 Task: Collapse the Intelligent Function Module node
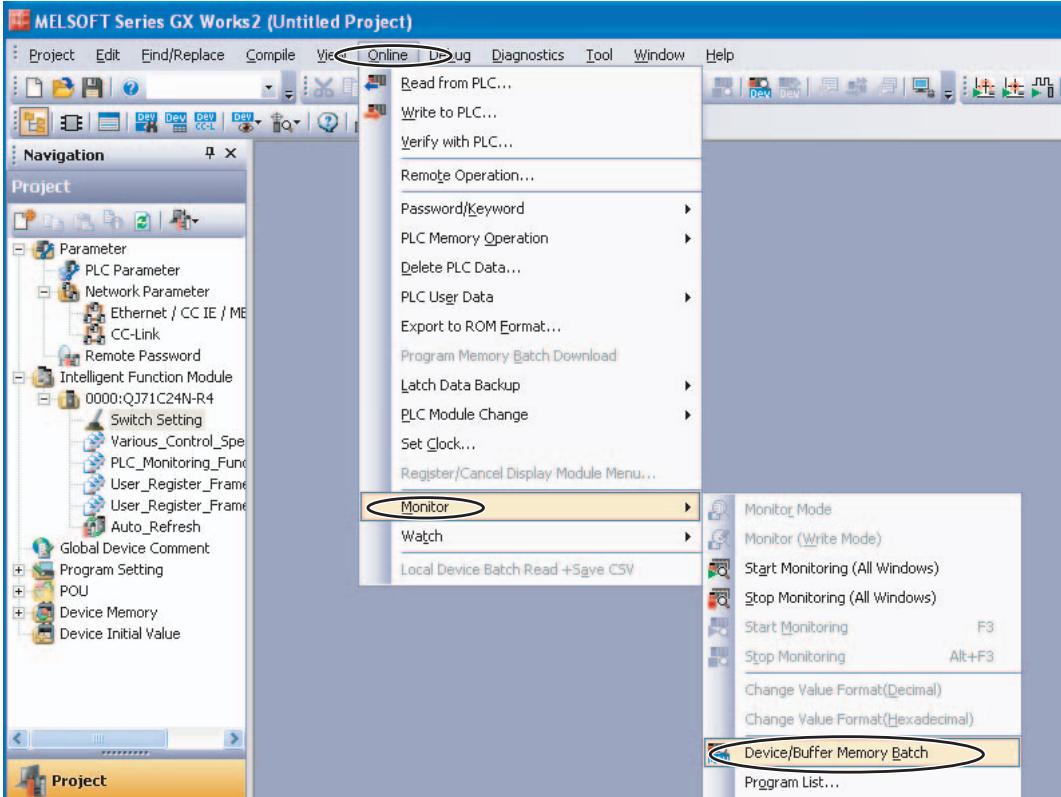19,377
